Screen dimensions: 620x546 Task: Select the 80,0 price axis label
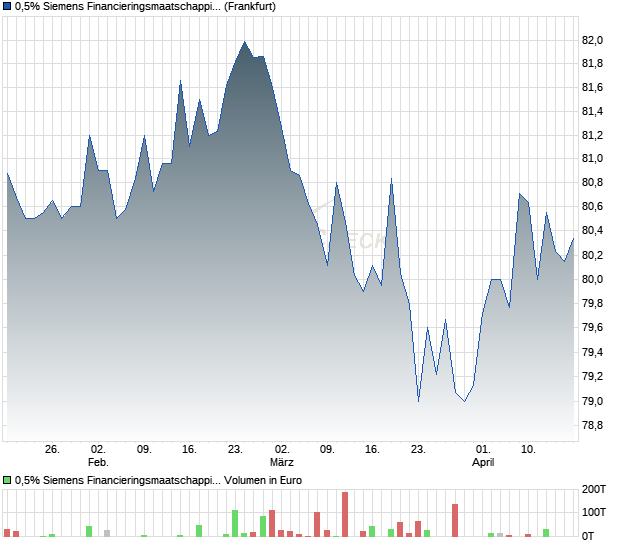[592, 280]
